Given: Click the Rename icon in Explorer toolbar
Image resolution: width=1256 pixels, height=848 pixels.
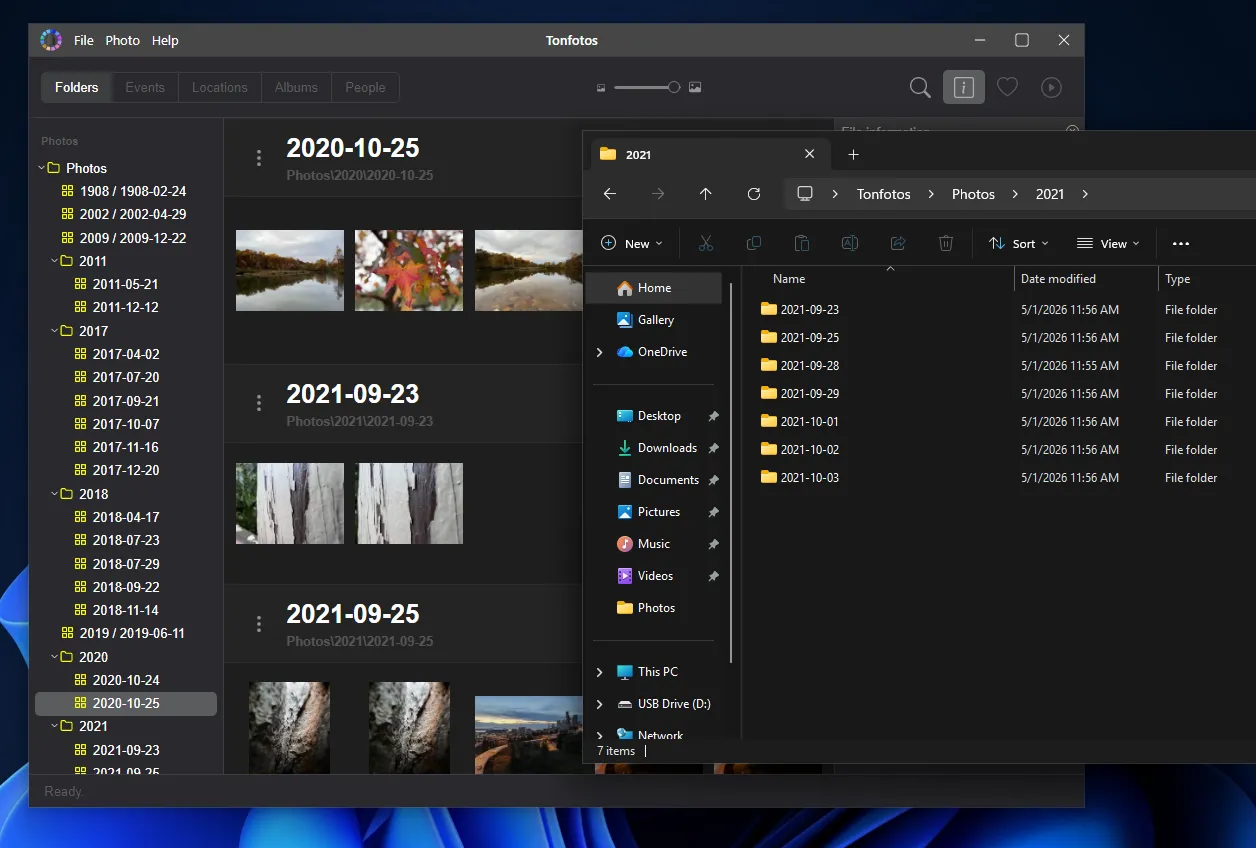Looking at the screenshot, I should pos(850,243).
